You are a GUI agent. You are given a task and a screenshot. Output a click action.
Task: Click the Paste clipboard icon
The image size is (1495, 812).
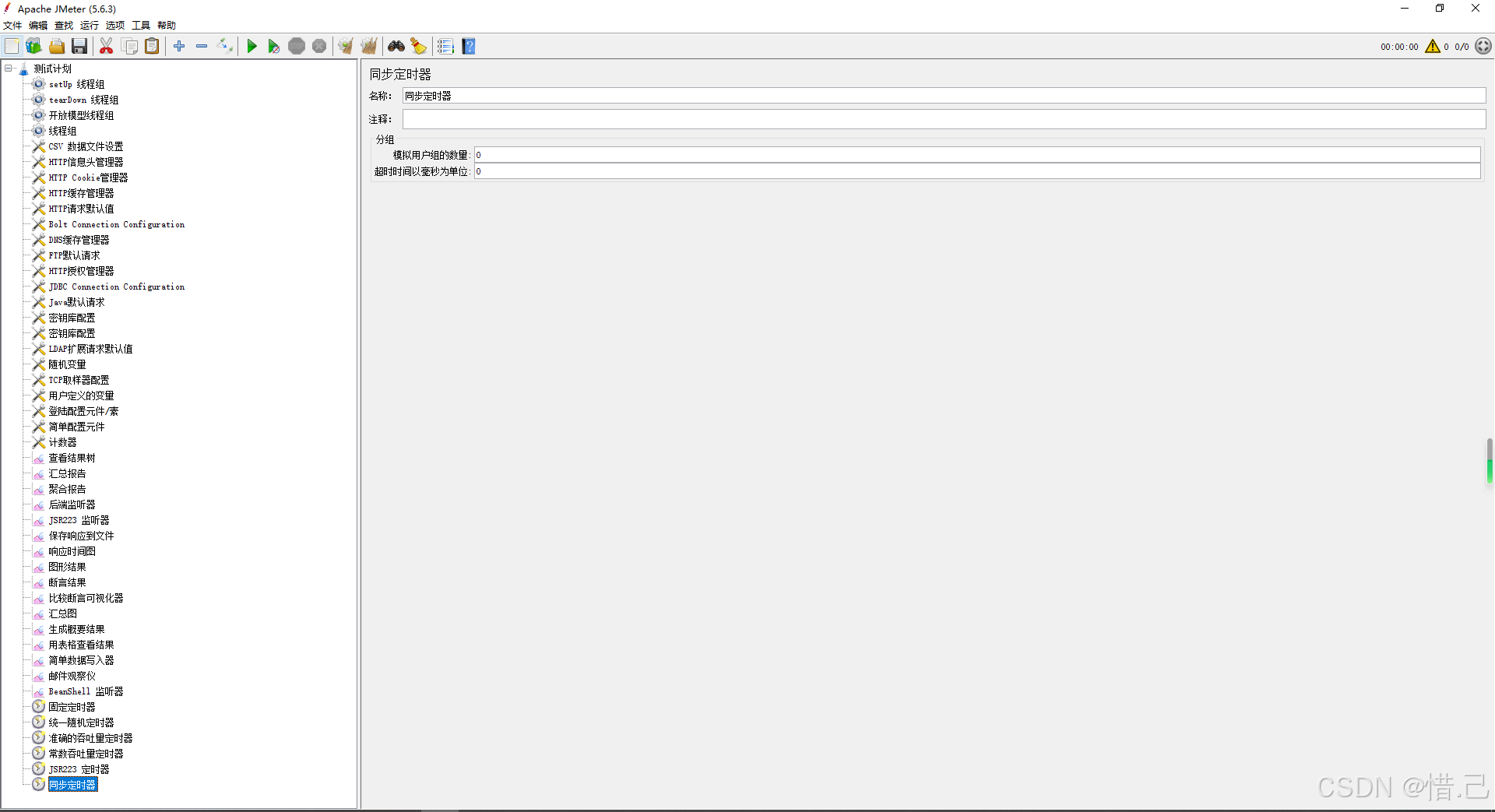tap(153, 47)
